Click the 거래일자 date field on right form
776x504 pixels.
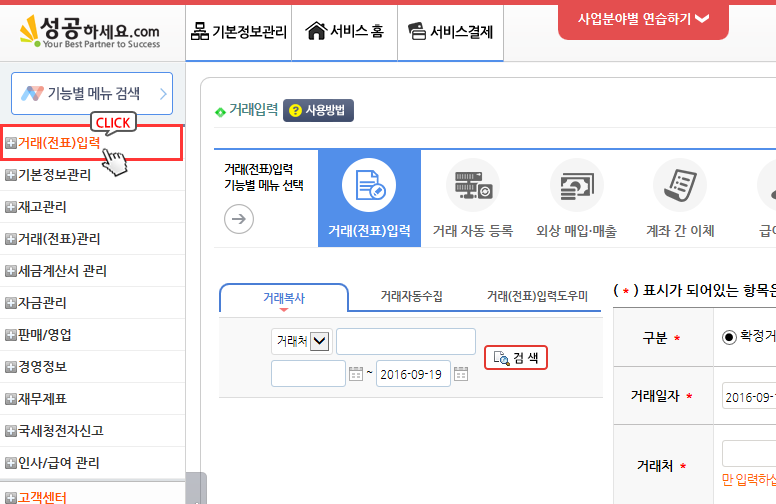coord(749,396)
